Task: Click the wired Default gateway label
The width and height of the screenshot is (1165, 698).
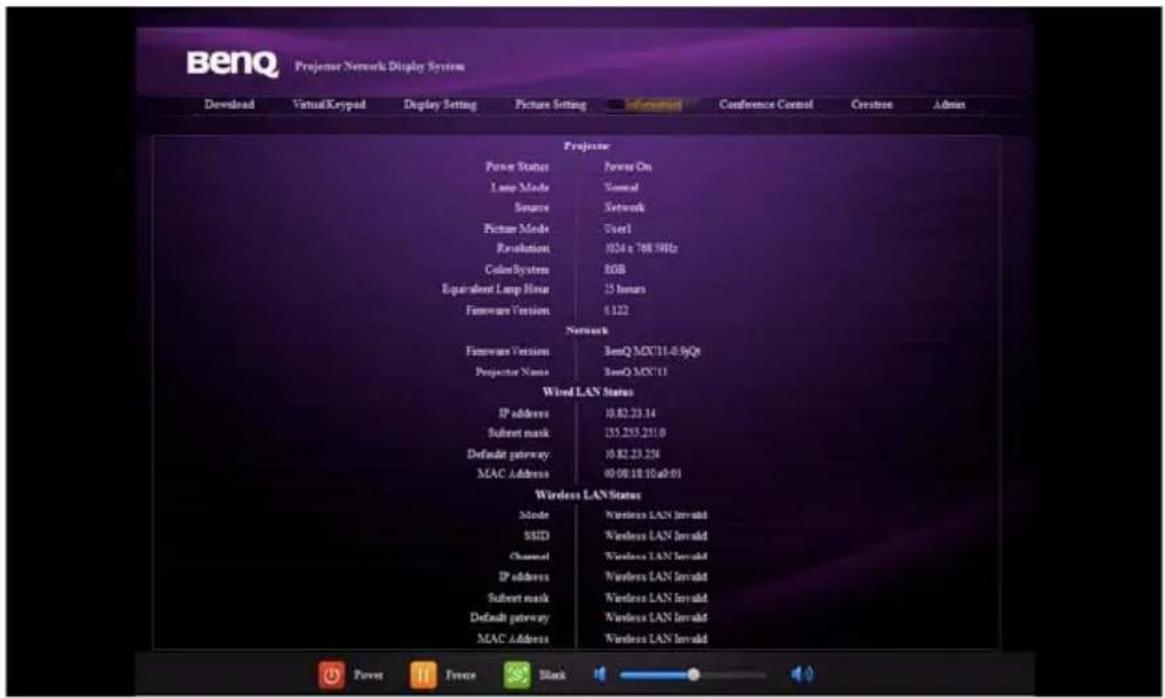Action: (508, 453)
